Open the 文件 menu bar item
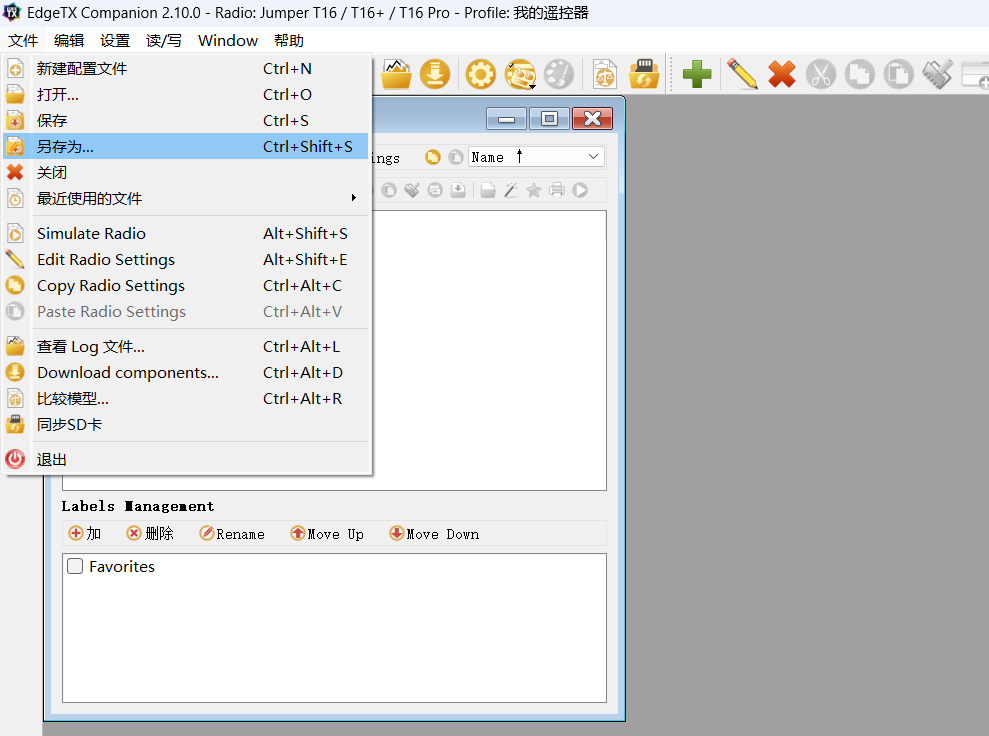This screenshot has width=989, height=736. tap(23, 41)
